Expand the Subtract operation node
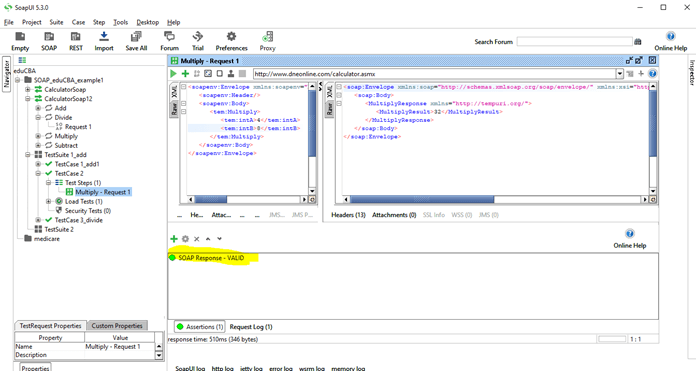This screenshot has width=696, height=371. 38,146
